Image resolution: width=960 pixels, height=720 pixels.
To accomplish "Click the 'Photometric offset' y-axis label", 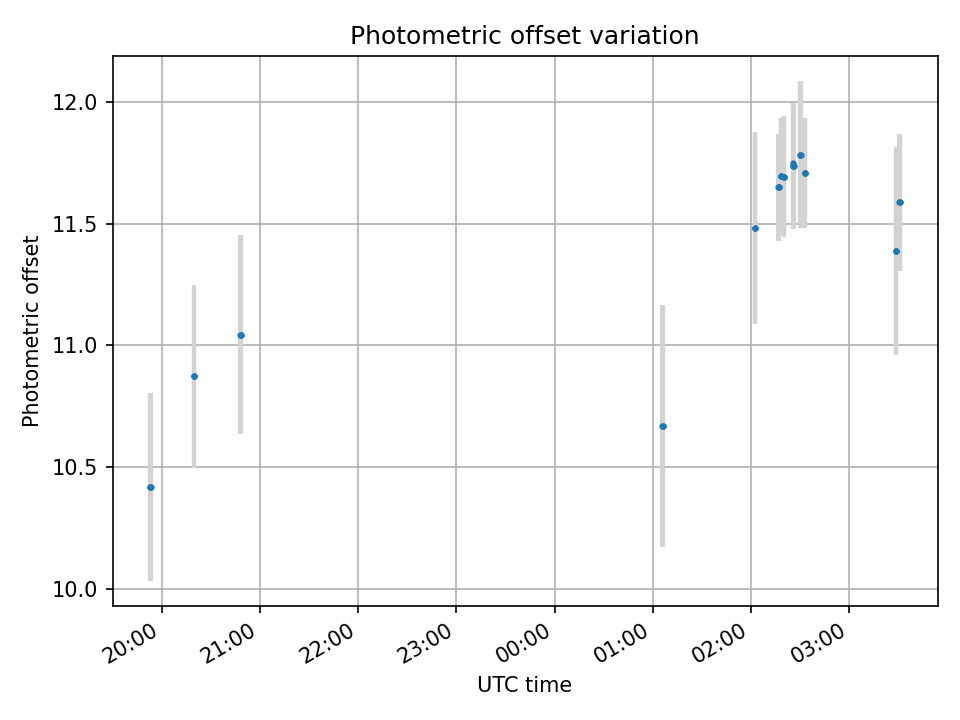I will 30,331.
